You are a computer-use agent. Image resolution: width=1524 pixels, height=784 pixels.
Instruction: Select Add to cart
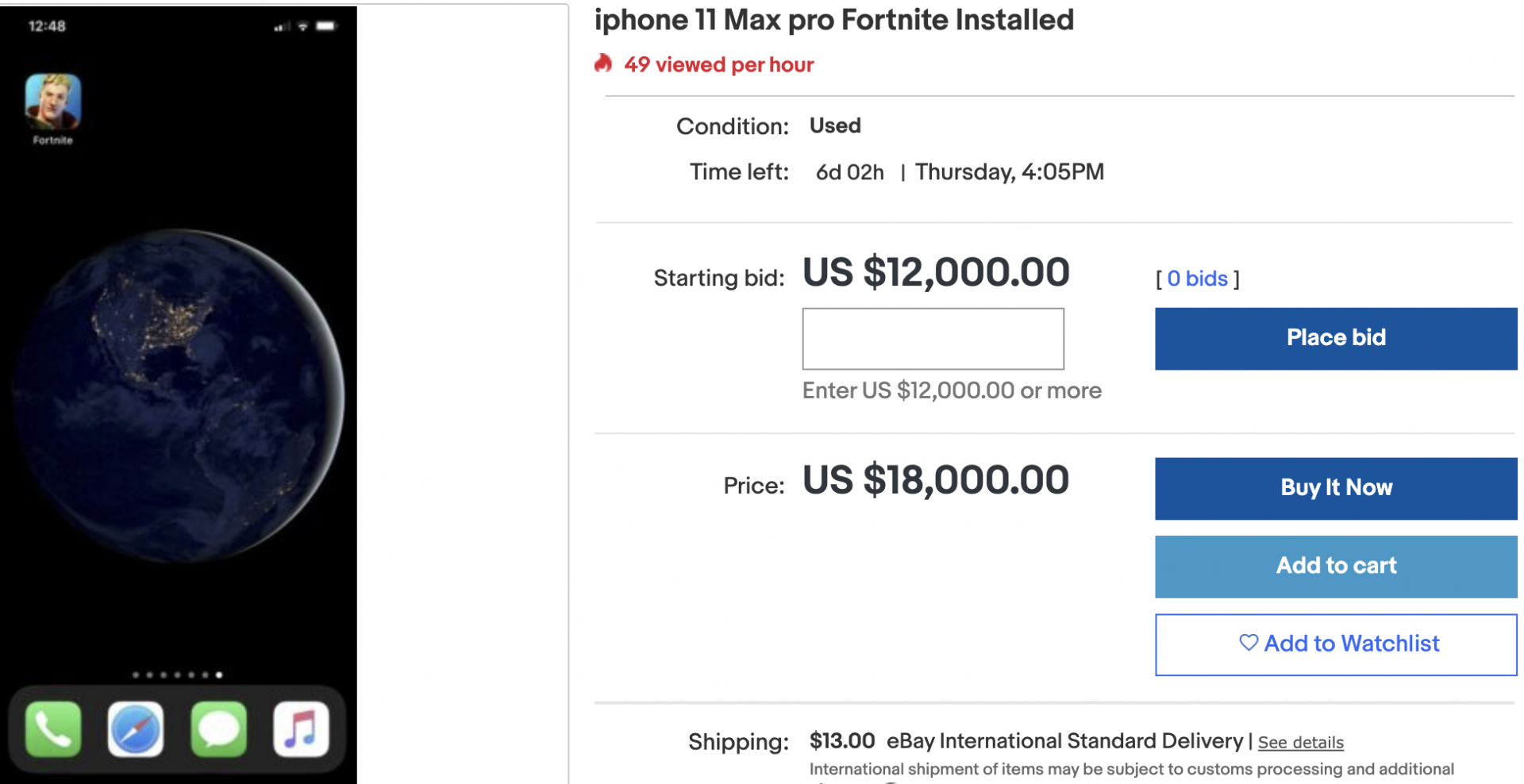click(1335, 566)
